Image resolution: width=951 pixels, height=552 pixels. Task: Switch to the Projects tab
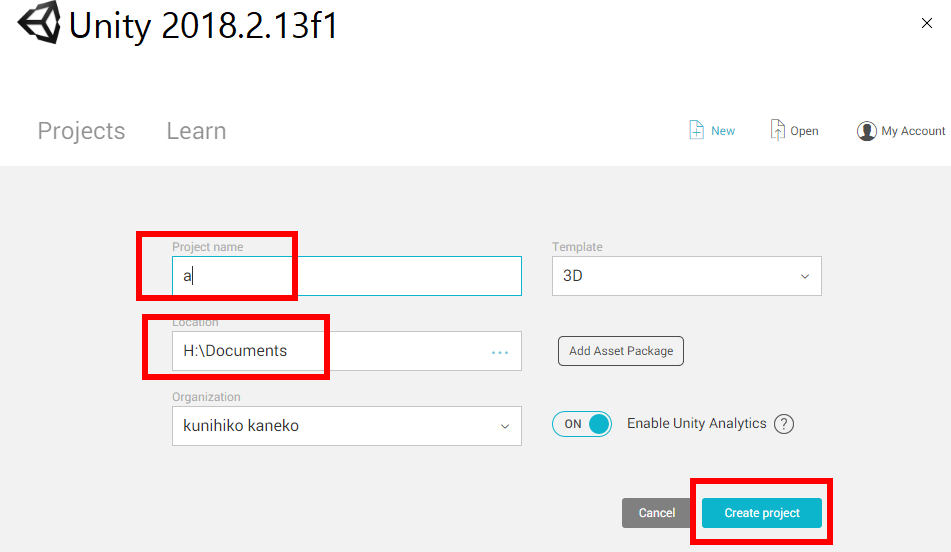click(81, 131)
